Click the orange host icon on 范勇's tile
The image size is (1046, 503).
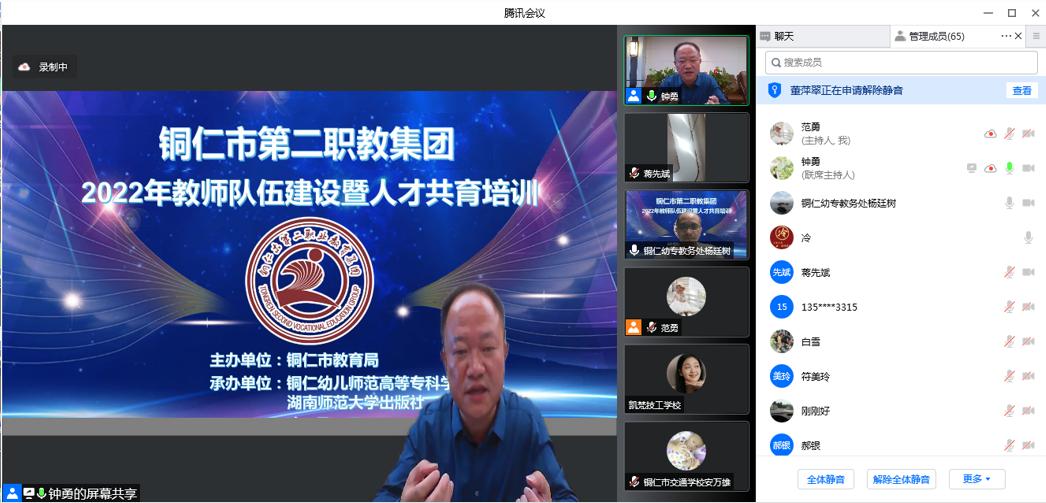(633, 328)
